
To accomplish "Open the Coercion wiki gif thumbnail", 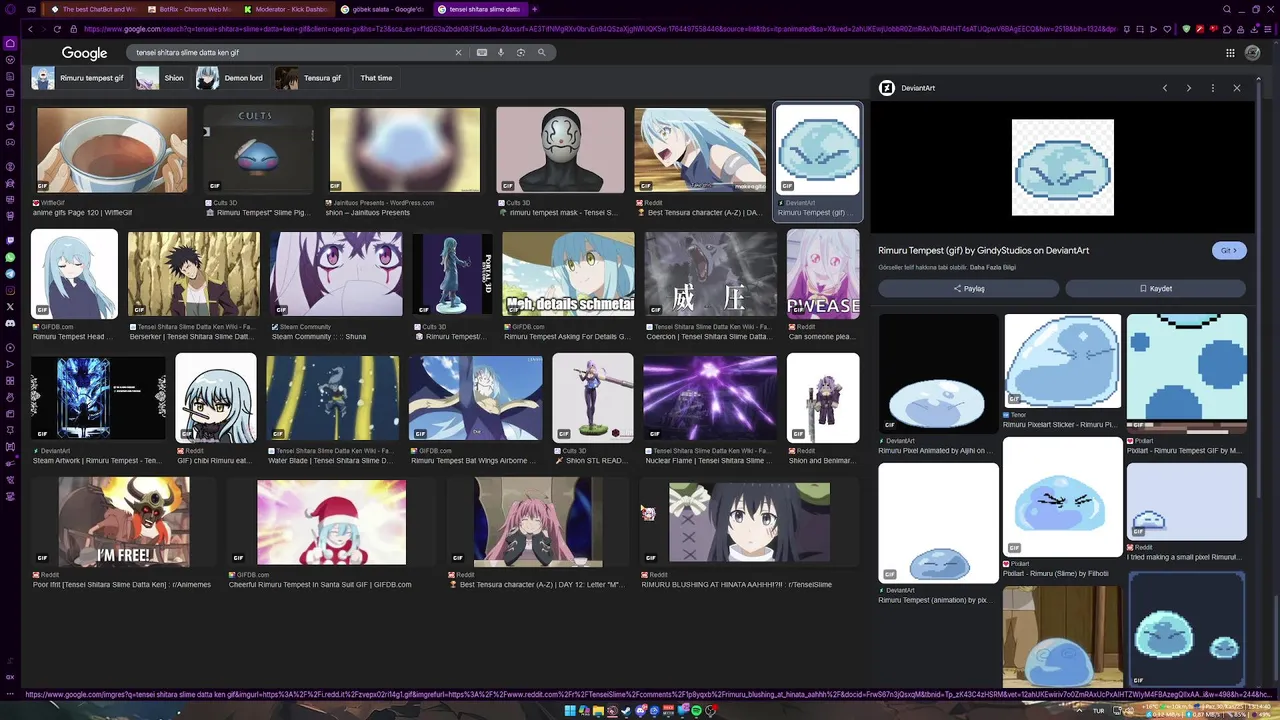I will pos(710,275).
